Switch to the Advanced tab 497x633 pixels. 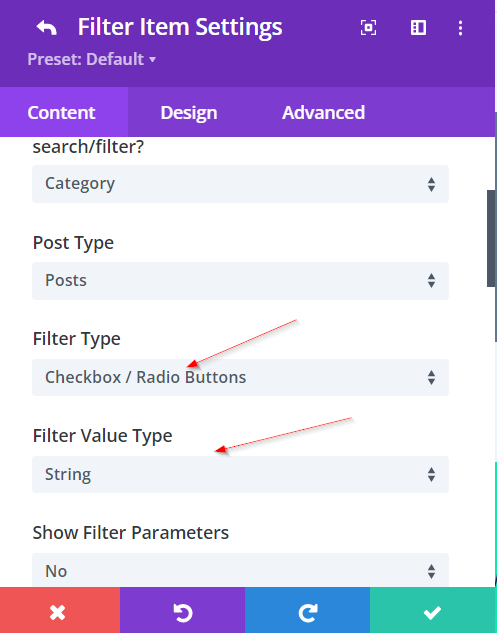(323, 112)
